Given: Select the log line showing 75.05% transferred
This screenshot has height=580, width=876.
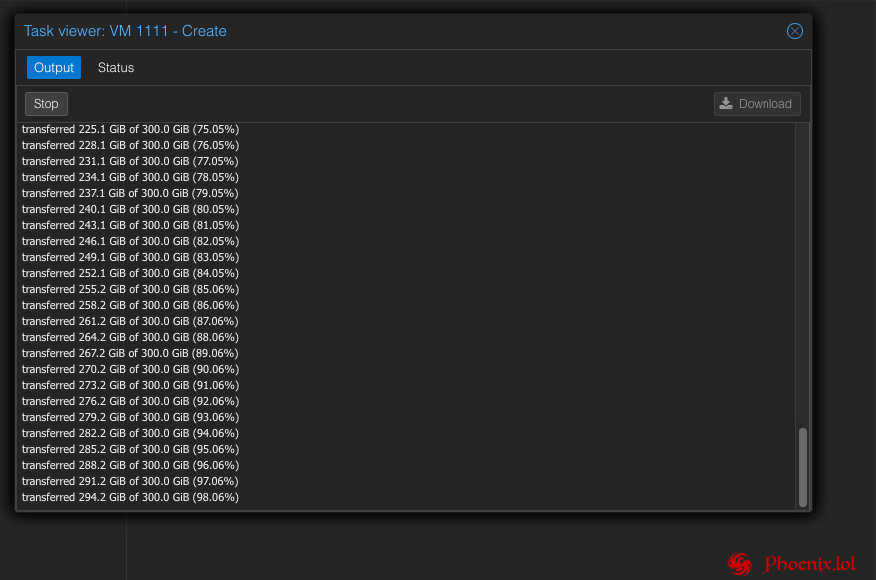Looking at the screenshot, I should [130, 129].
